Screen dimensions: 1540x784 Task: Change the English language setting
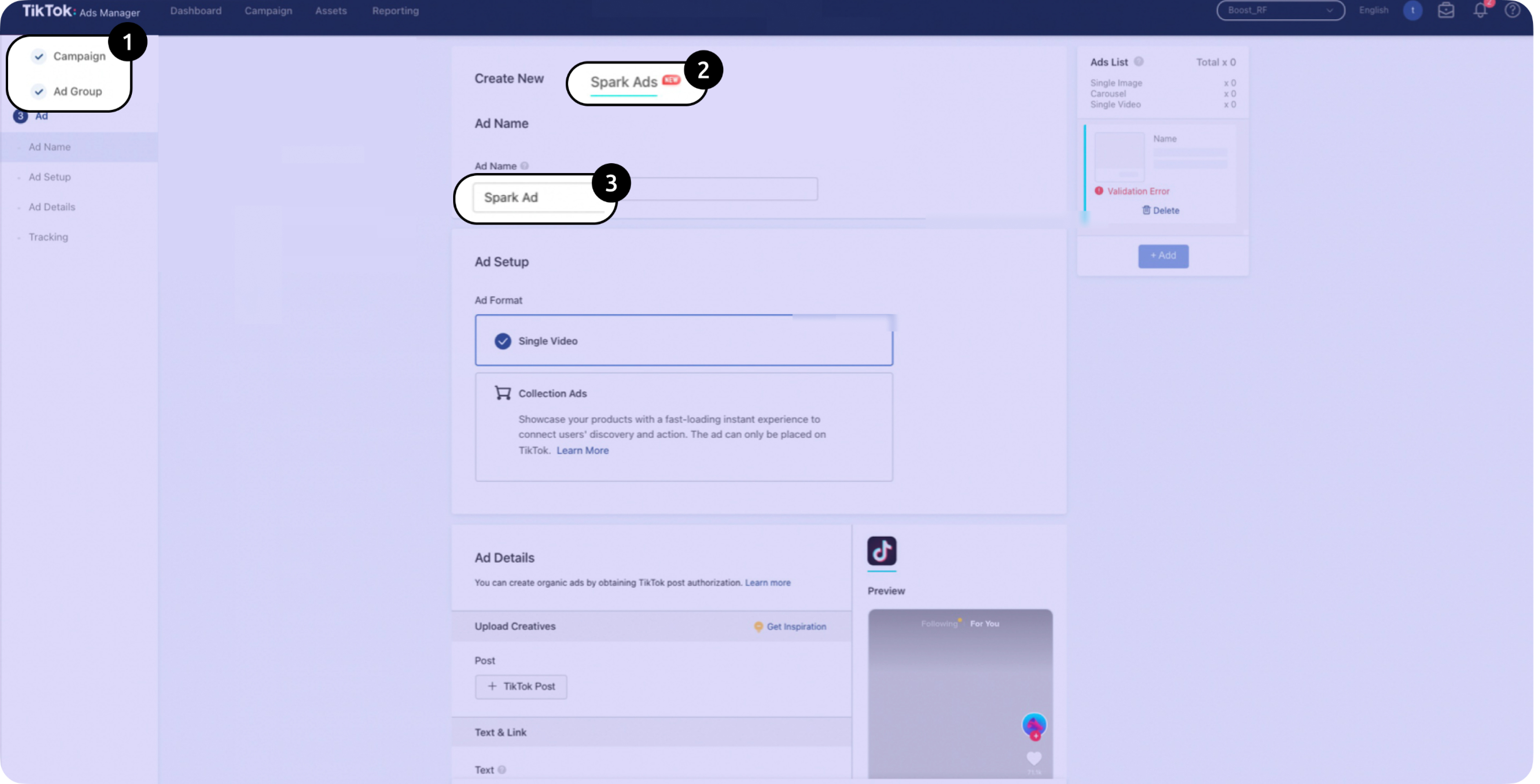pos(1373,10)
